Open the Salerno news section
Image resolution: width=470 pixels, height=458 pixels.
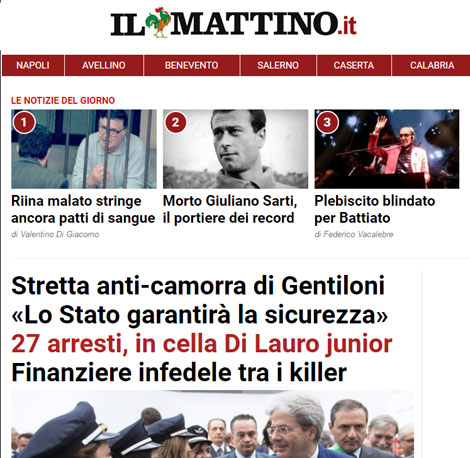pos(278,65)
